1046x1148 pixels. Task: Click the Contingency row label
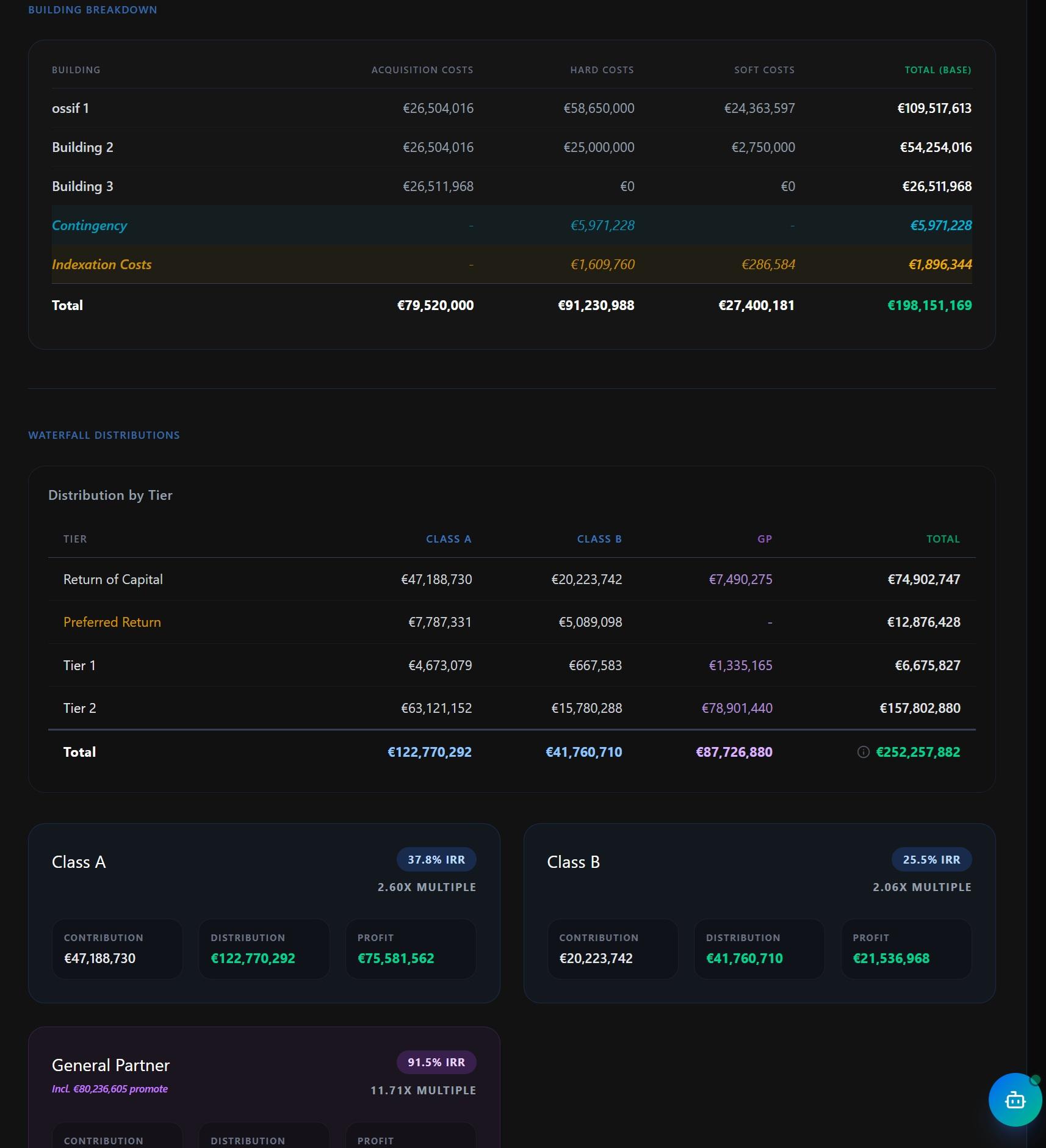coord(89,225)
